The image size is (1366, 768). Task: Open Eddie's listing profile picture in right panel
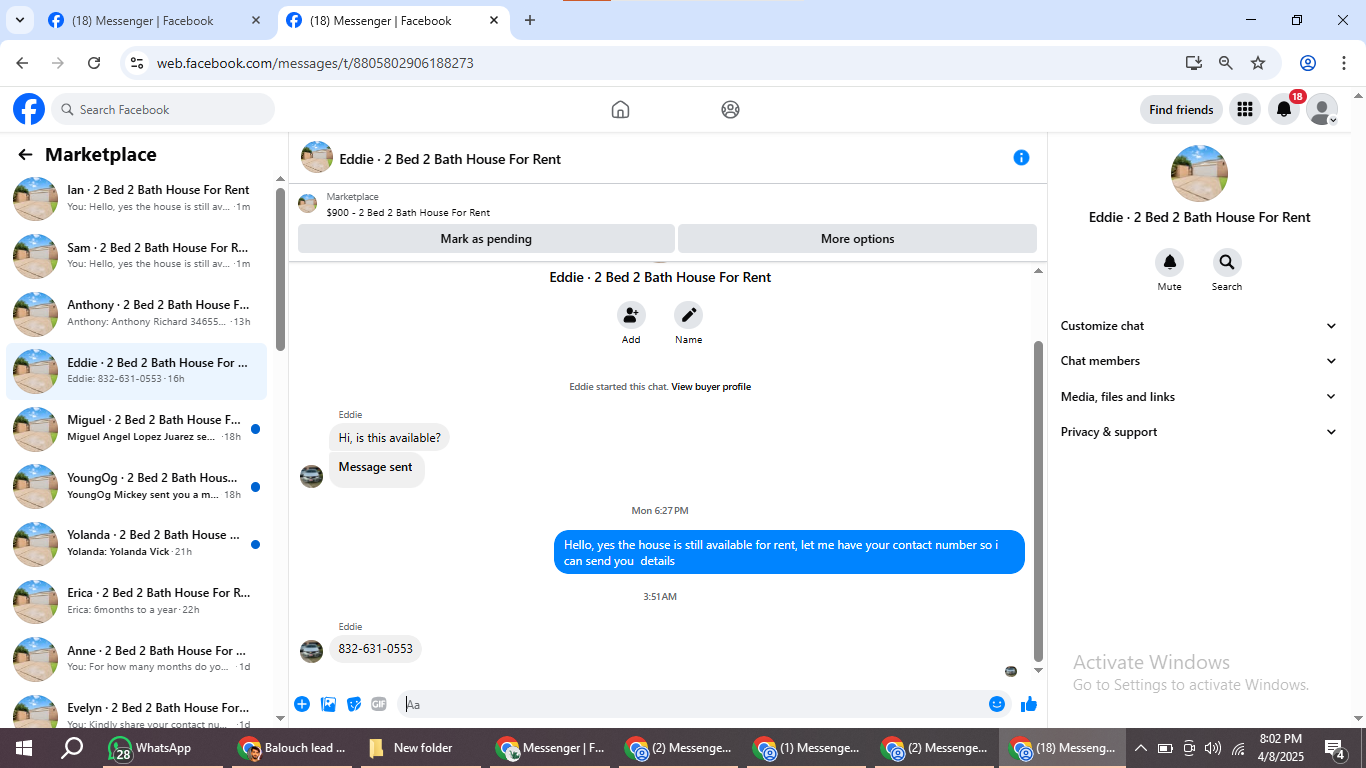[x=1199, y=174]
